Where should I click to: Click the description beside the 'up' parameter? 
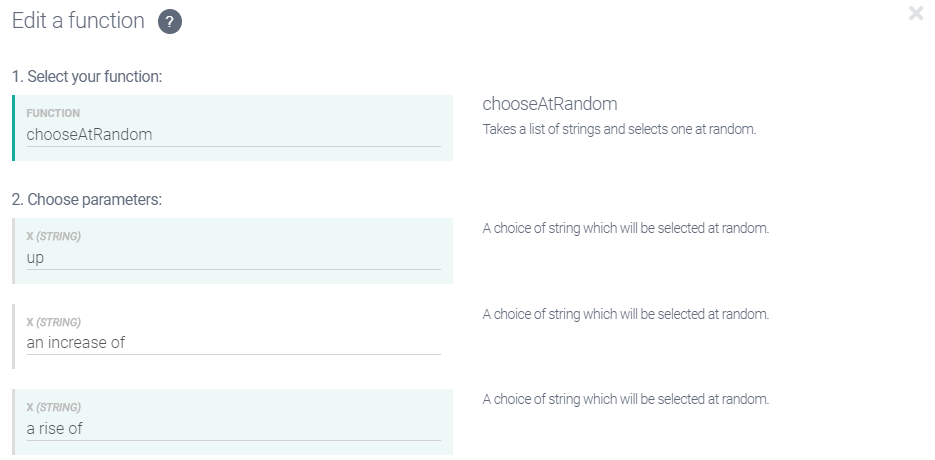click(x=625, y=228)
